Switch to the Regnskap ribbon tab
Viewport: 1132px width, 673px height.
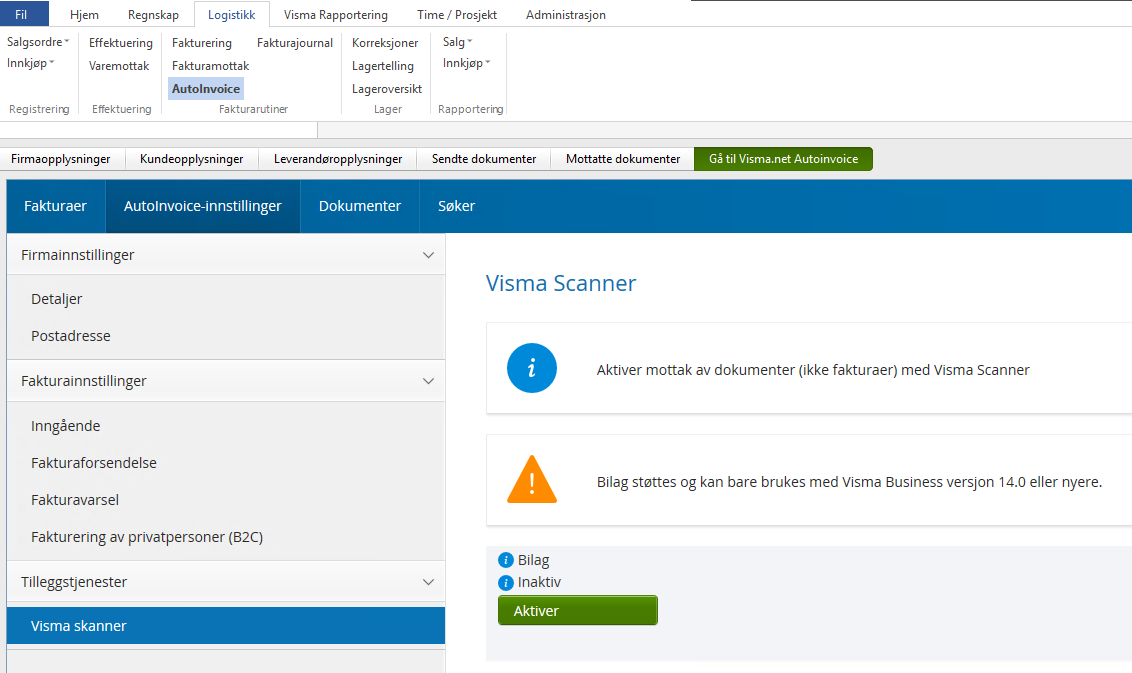pyautogui.click(x=153, y=14)
